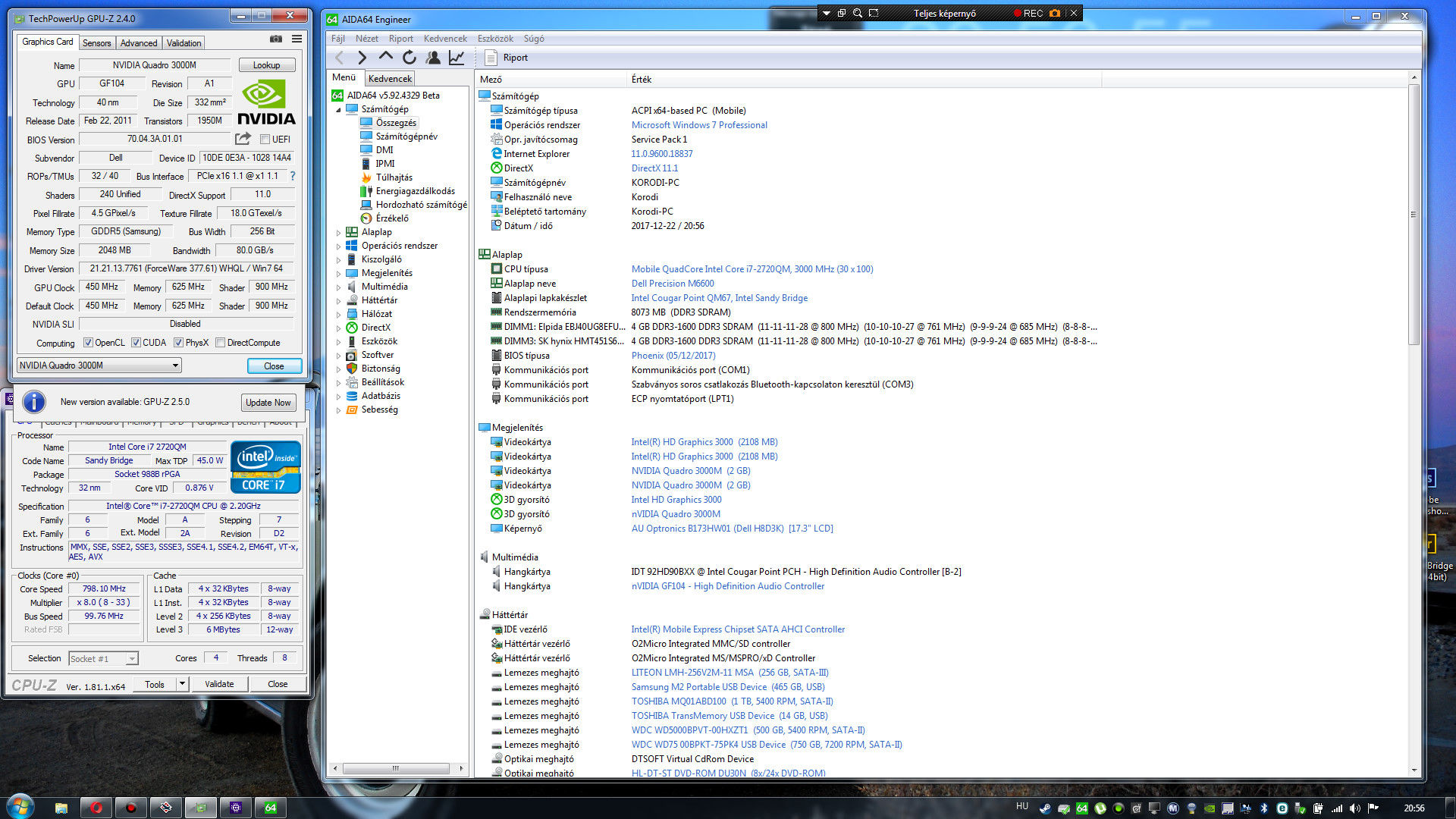The width and height of the screenshot is (1456, 819).
Task: Click the REC recording button
Action: [1028, 13]
